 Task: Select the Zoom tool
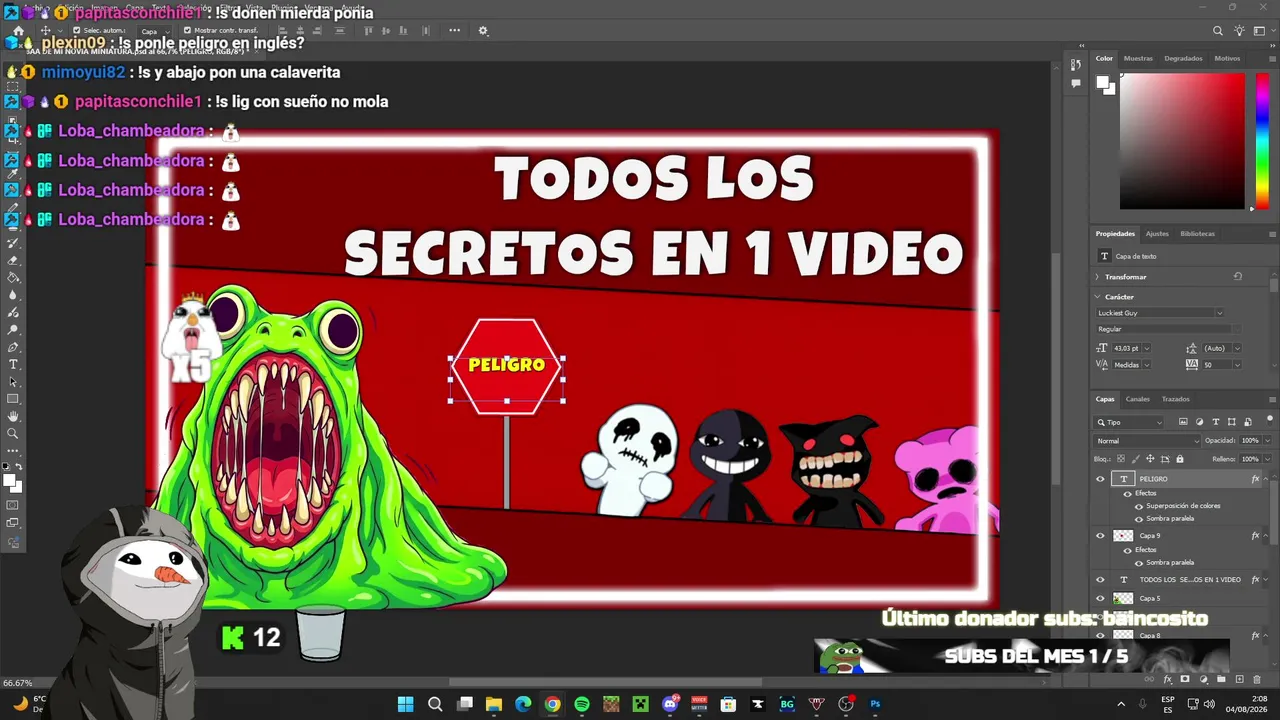coord(13,434)
